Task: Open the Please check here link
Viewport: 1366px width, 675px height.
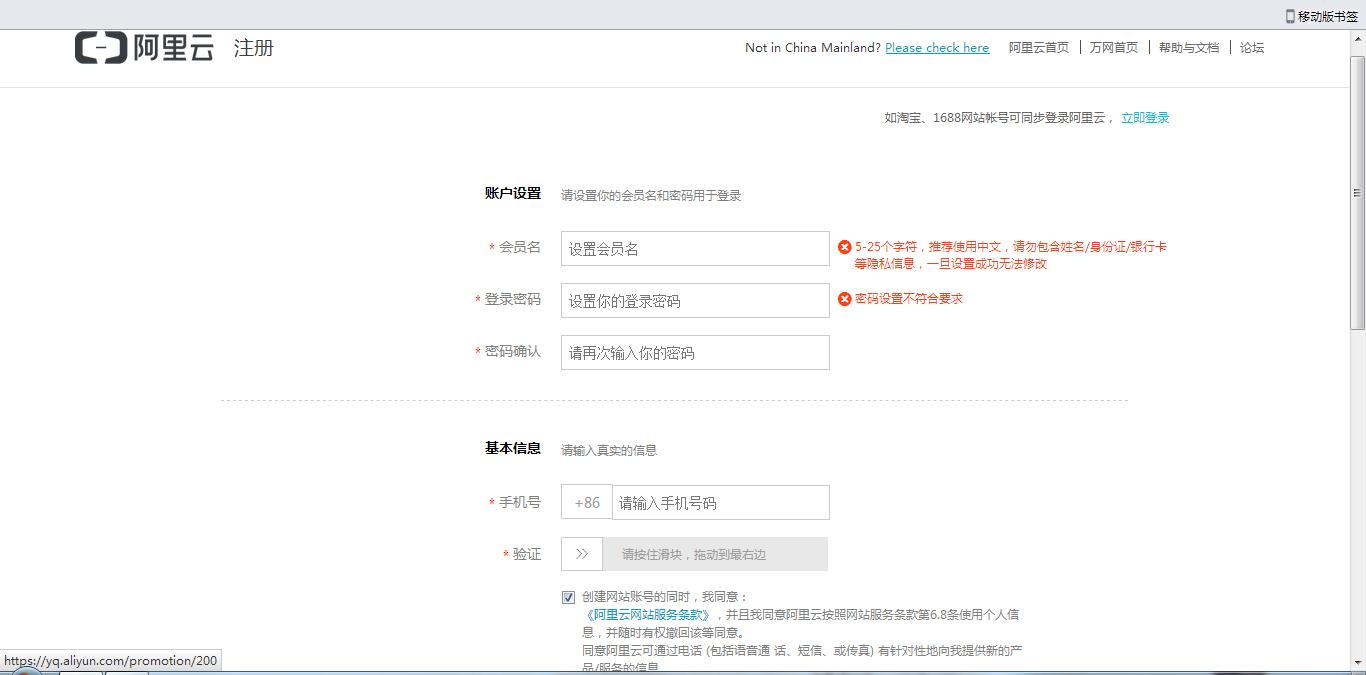Action: coord(936,47)
